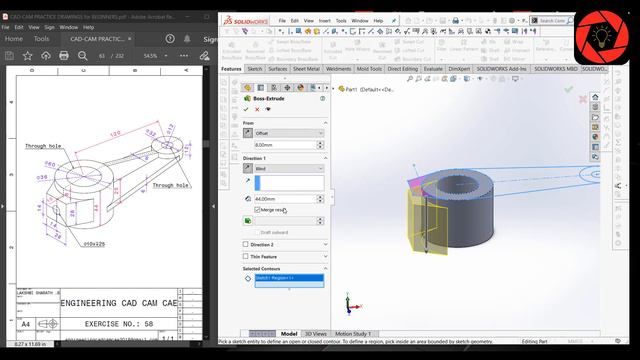
Task: Open the ConfigurationManager tab icon
Action: point(274,88)
